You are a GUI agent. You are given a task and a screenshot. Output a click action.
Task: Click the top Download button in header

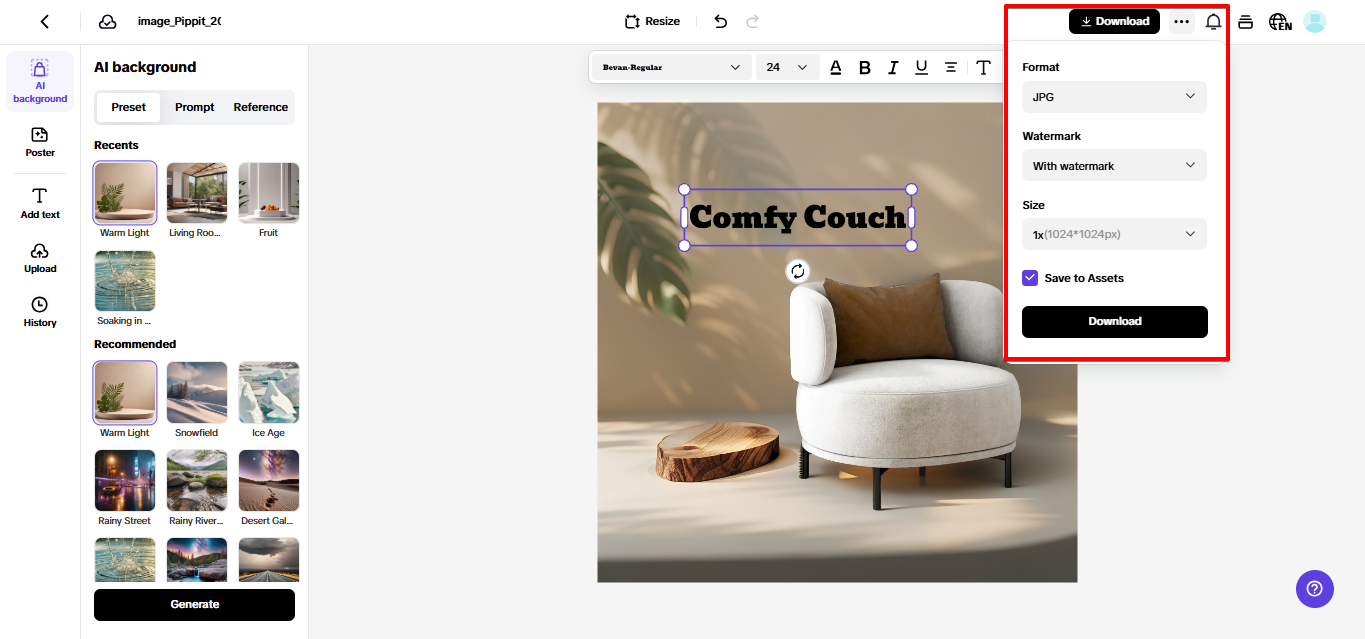tap(1114, 21)
